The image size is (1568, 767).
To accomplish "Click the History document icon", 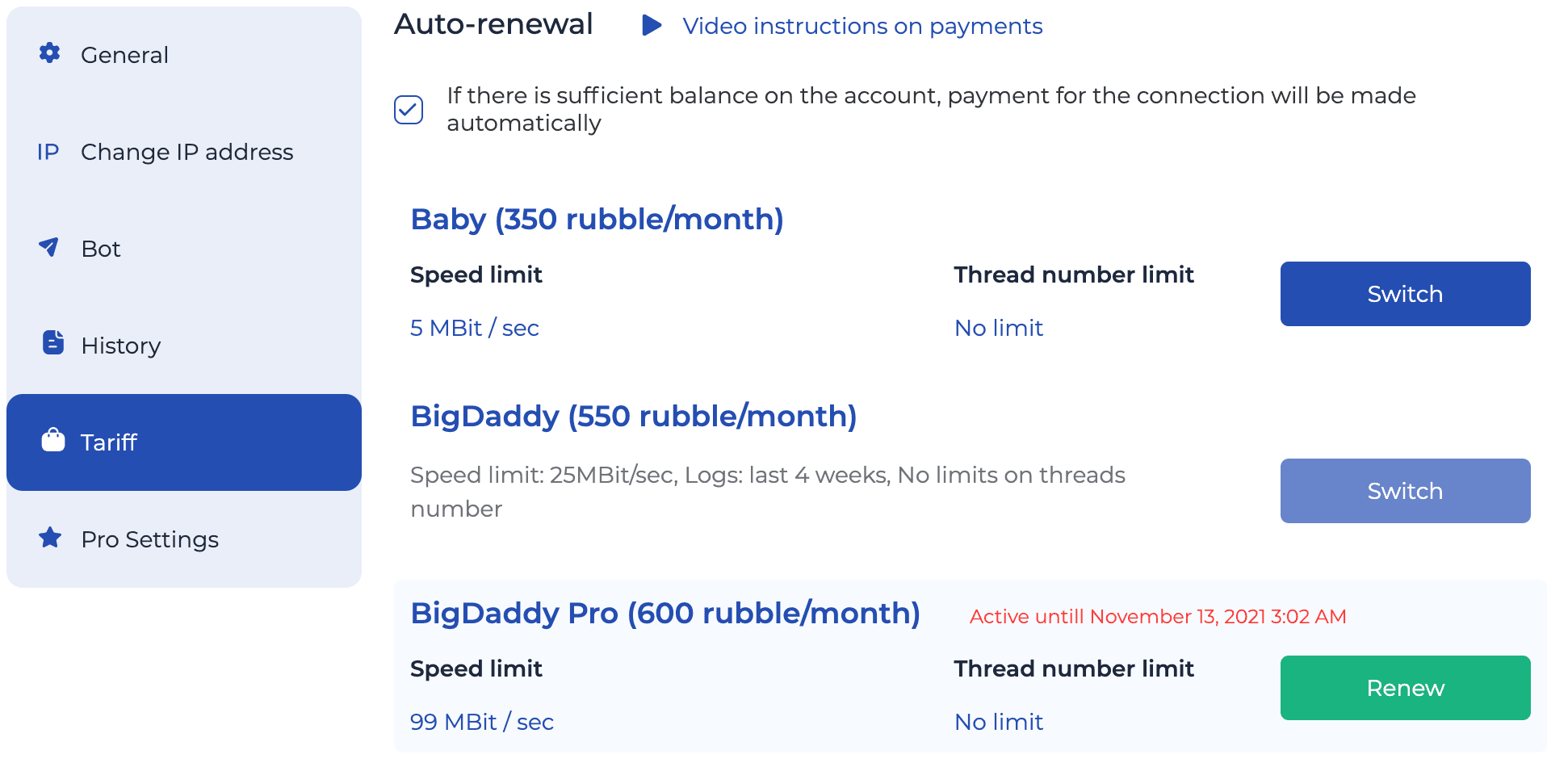I will point(53,342).
